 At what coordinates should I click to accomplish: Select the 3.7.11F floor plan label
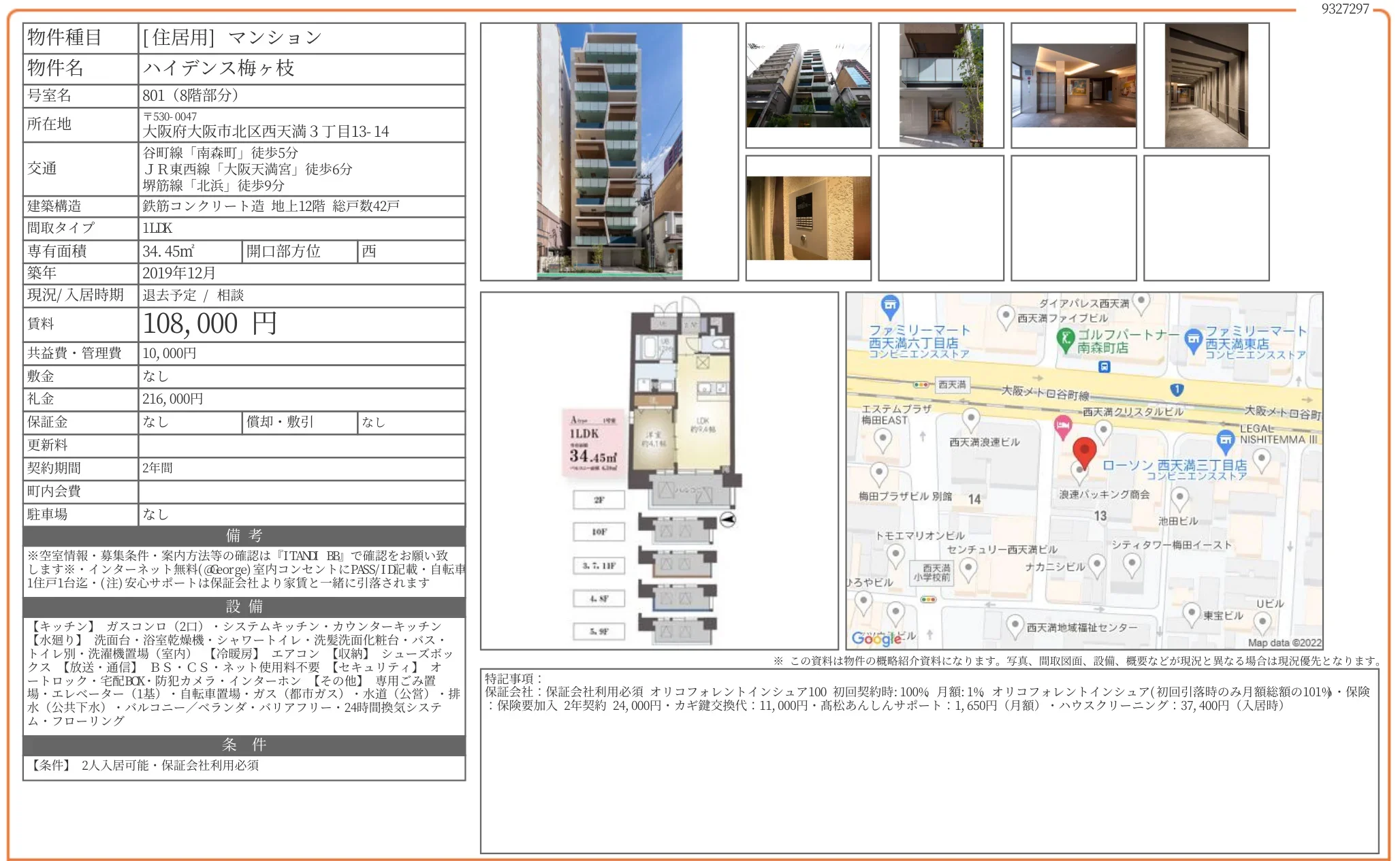point(599,565)
